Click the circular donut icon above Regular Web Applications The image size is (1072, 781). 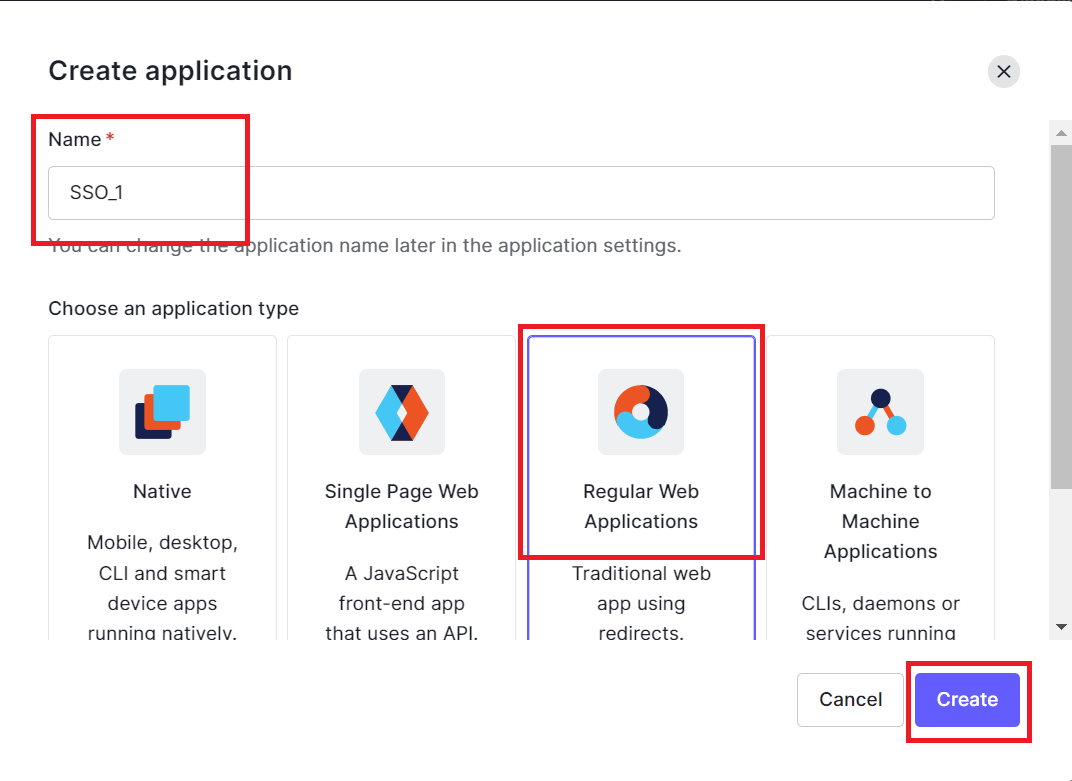pos(641,412)
